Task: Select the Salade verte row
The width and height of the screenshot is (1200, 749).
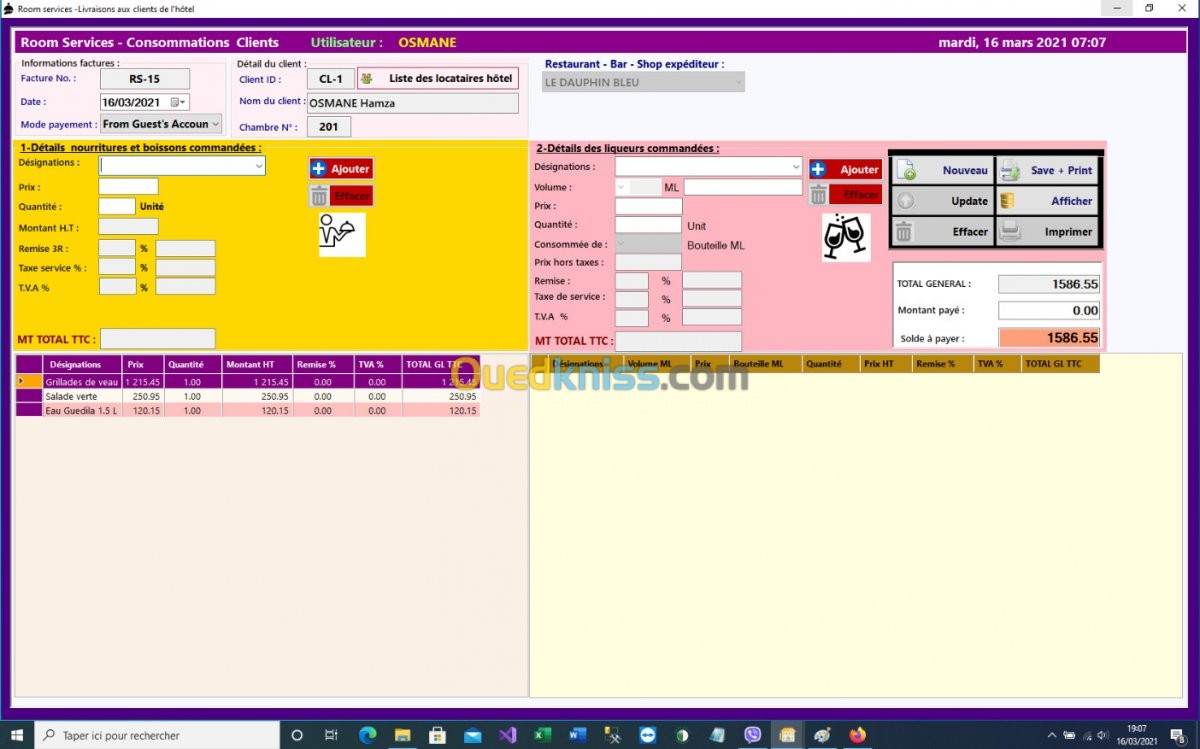Action: 247,396
